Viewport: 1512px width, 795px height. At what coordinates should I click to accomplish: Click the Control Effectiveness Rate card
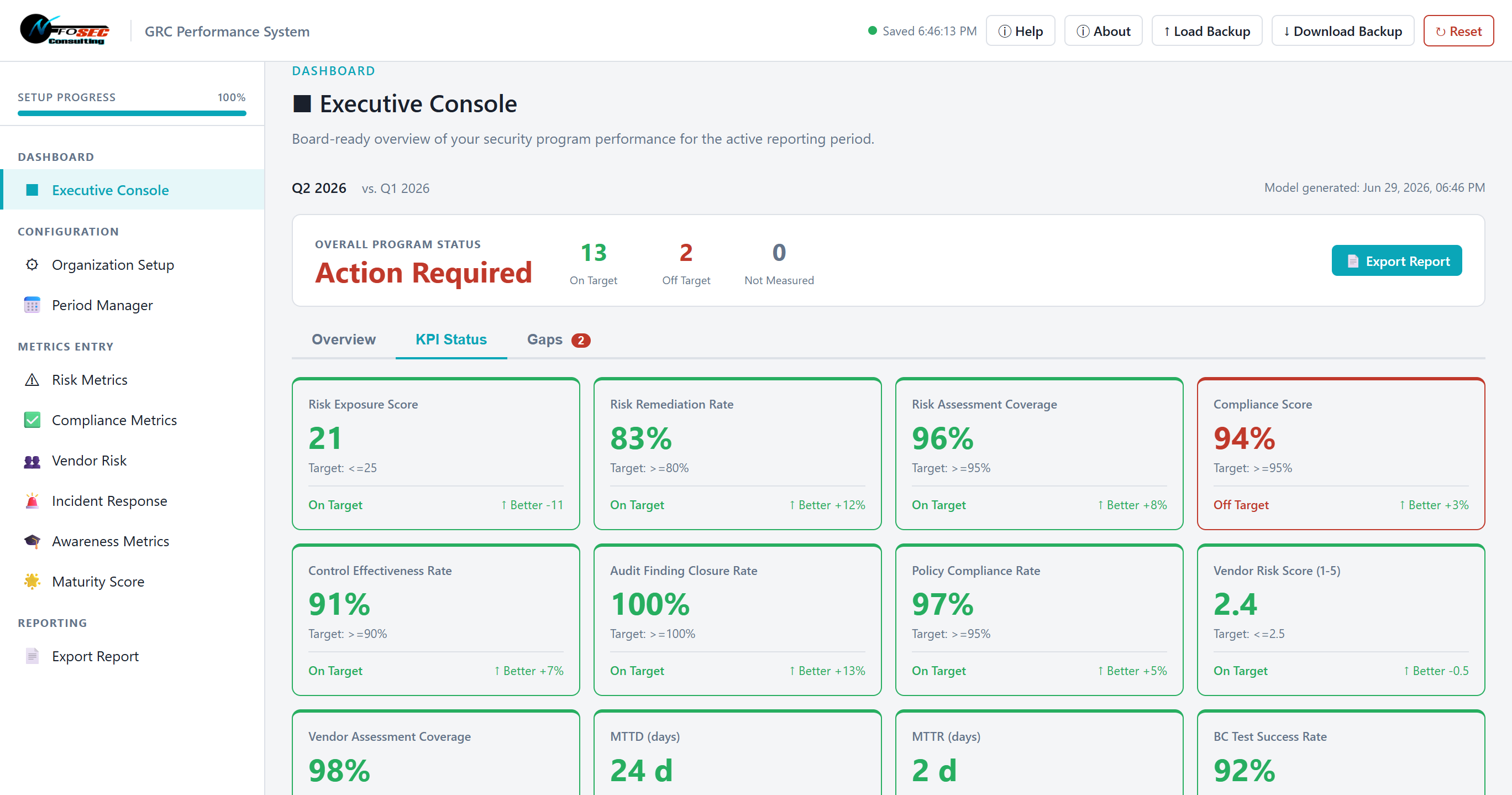(435, 619)
